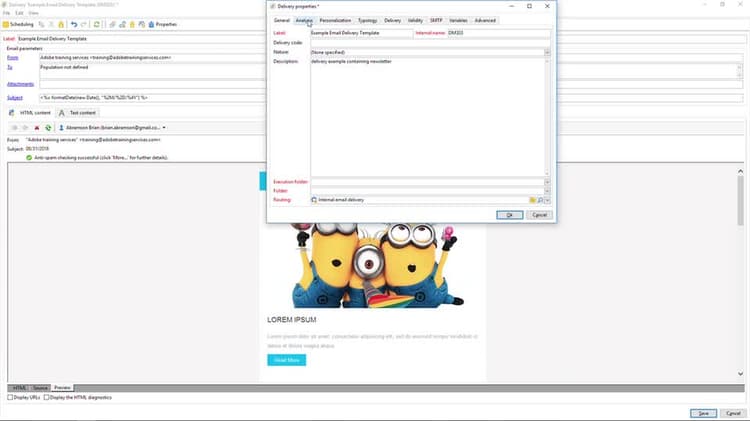Click the recipient person icon in the preview toolbar
This screenshot has height=421, width=750.
click(x=61, y=128)
